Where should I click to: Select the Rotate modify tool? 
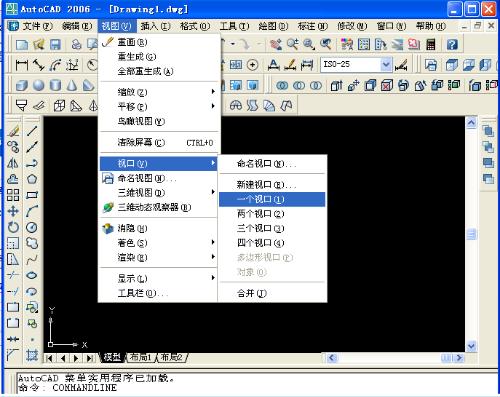pos(13,227)
